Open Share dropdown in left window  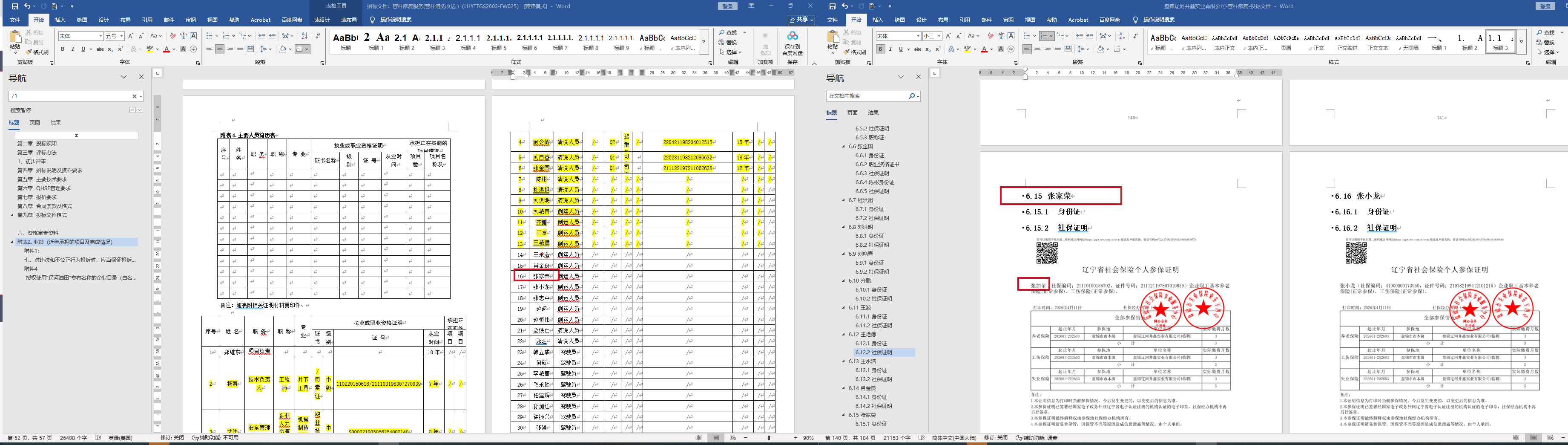click(801, 20)
